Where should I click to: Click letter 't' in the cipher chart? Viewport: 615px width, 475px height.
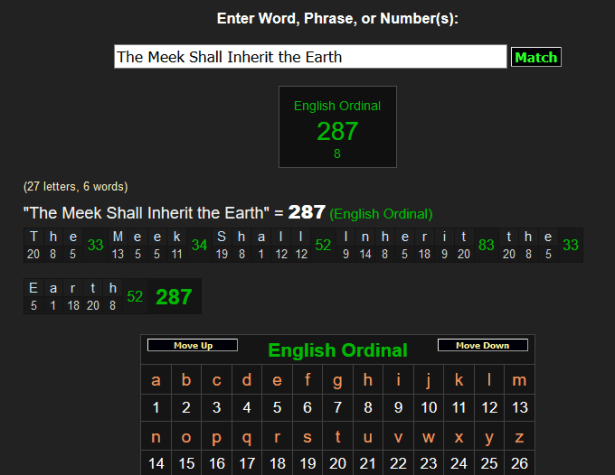click(338, 437)
